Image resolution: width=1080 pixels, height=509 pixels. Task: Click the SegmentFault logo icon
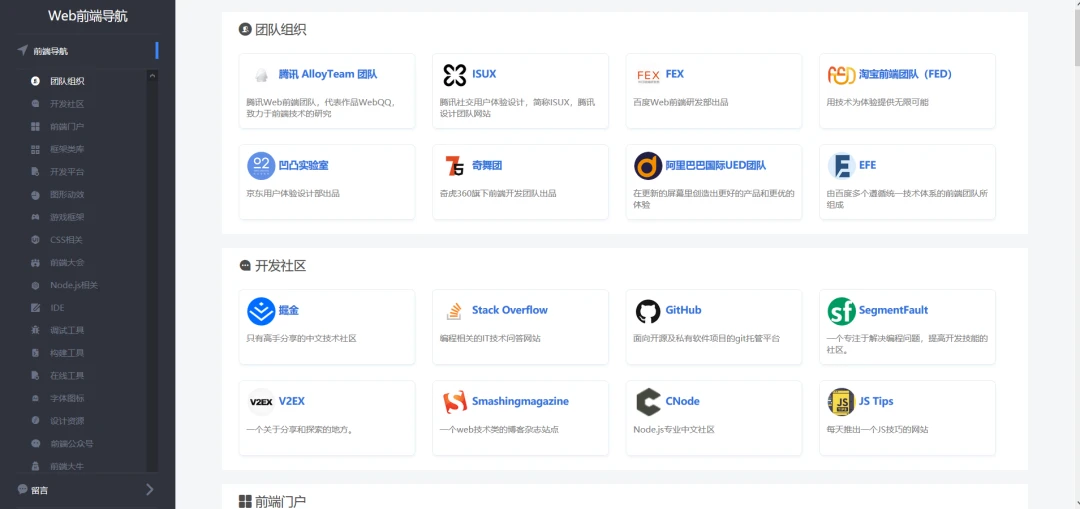[x=841, y=311]
